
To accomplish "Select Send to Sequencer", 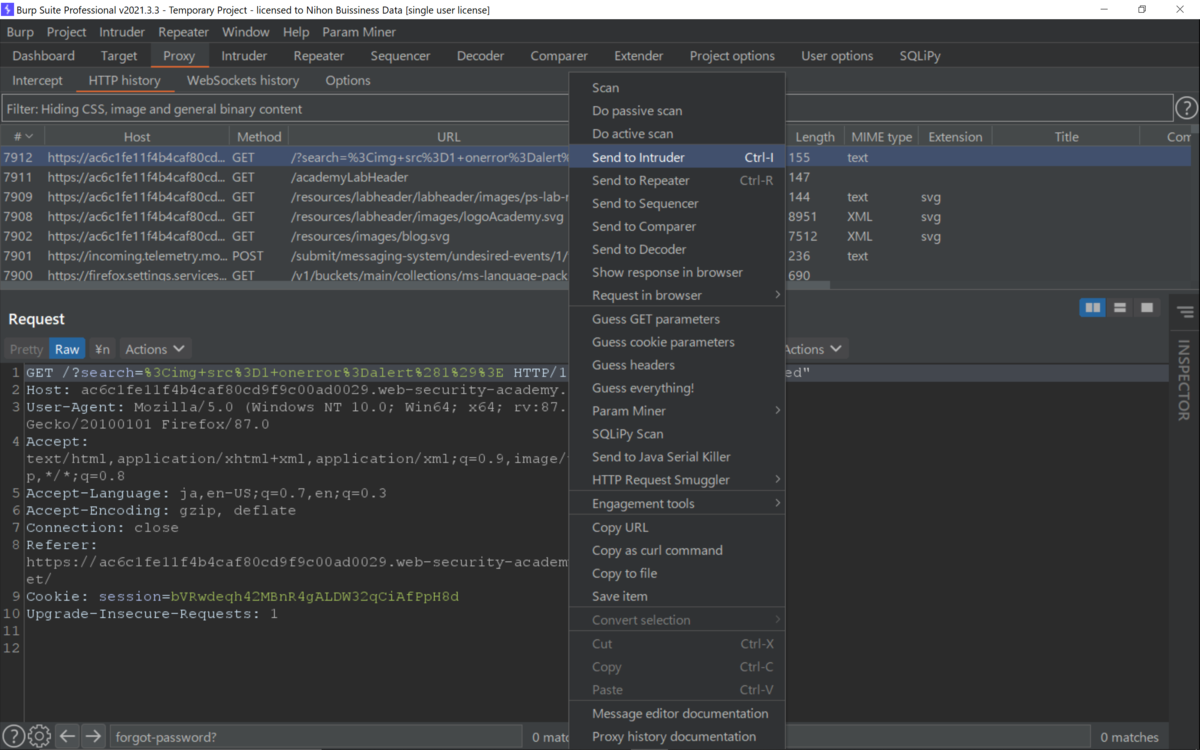I will [x=677, y=203].
